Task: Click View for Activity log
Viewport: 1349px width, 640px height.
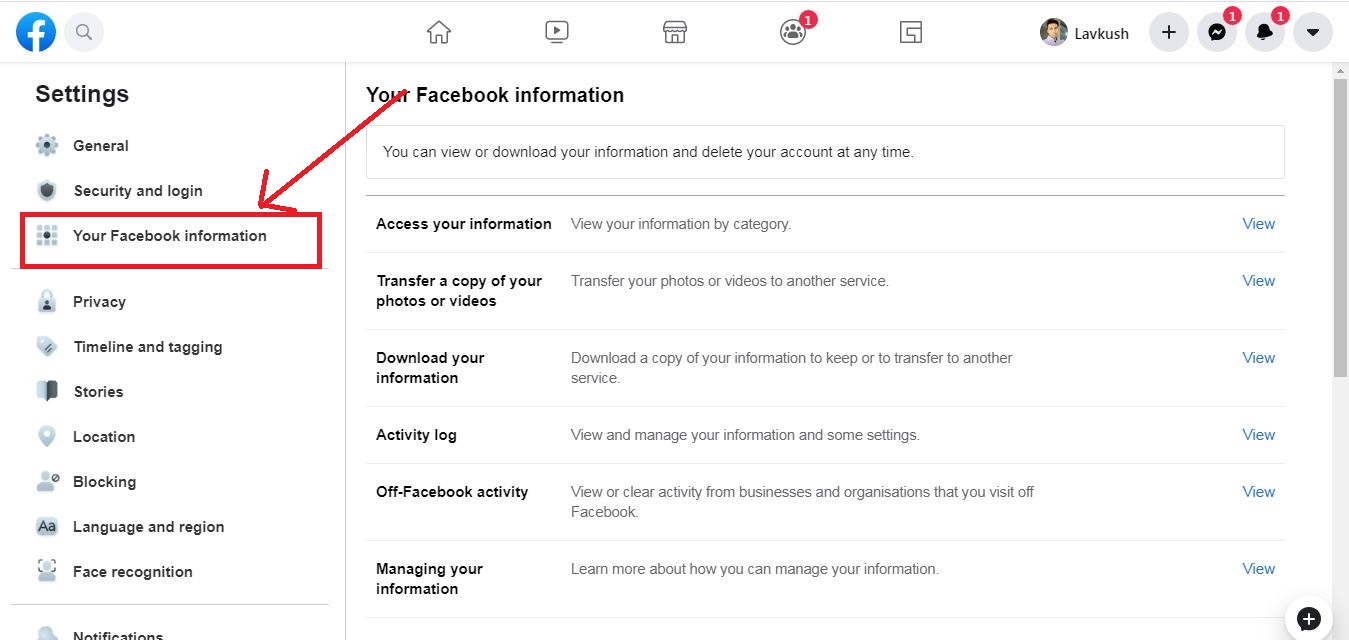Action: (x=1258, y=435)
